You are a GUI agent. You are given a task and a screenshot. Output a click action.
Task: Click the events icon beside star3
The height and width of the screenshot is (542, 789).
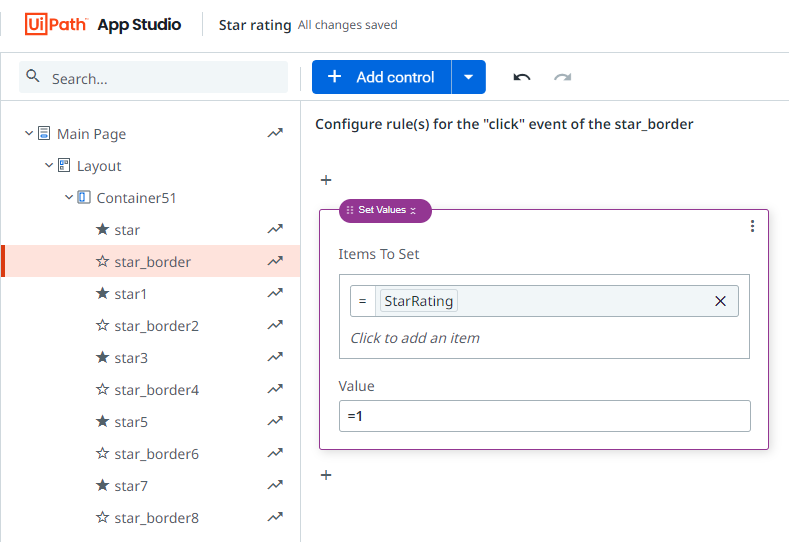pyautogui.click(x=275, y=358)
